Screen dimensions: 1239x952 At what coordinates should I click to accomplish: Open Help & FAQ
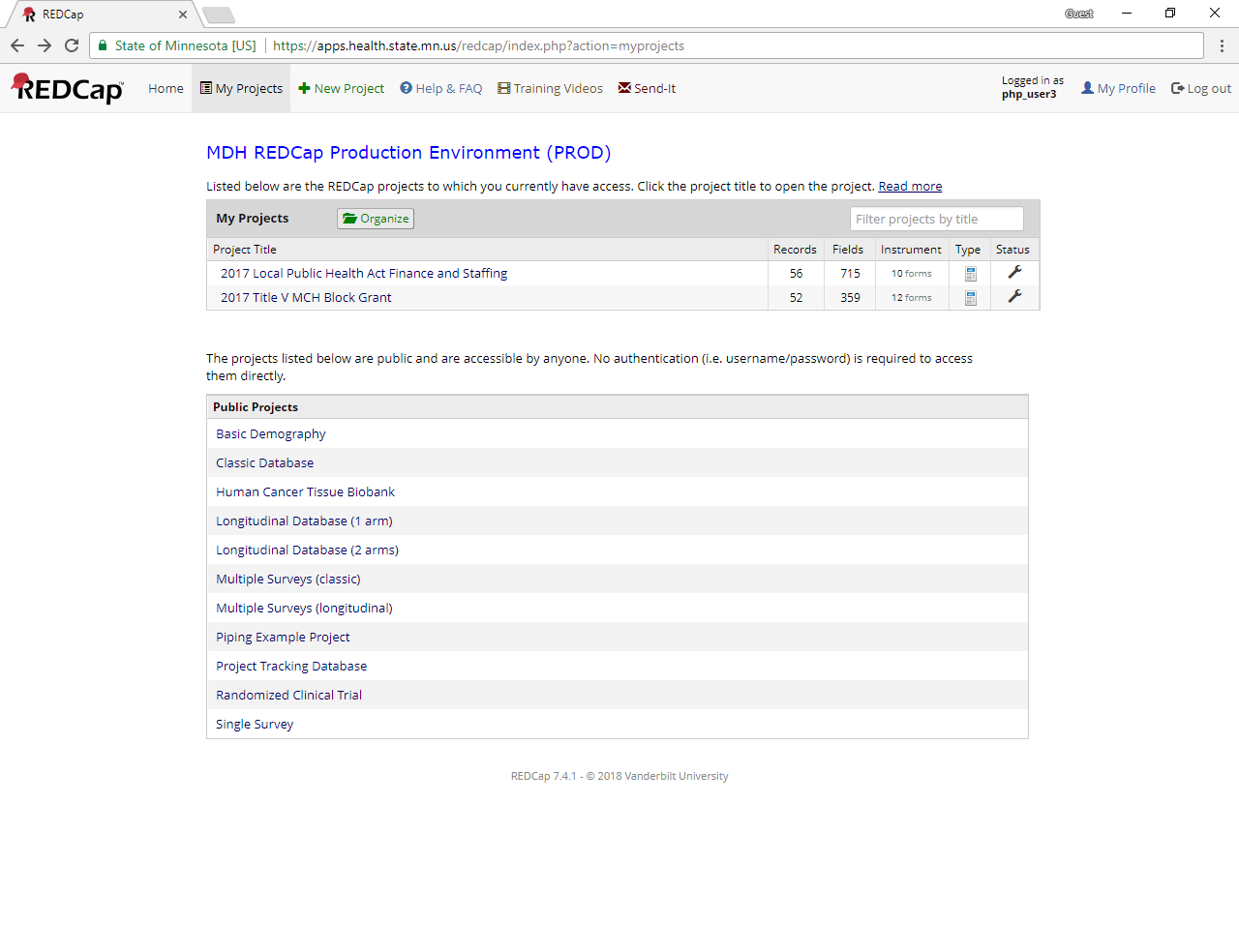[x=441, y=88]
